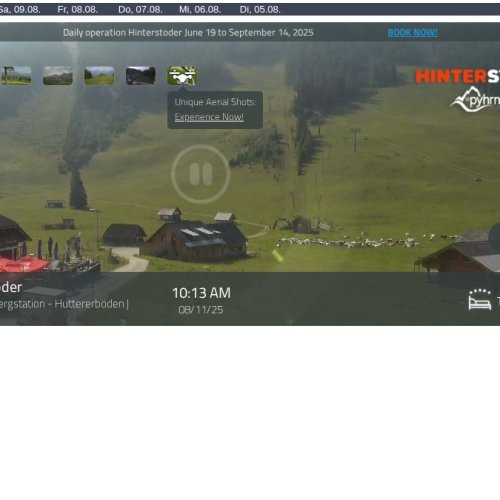Viewport: 500px width, 500px height.
Task: Select the Di, 05.08. date tab
Action: (x=260, y=9)
